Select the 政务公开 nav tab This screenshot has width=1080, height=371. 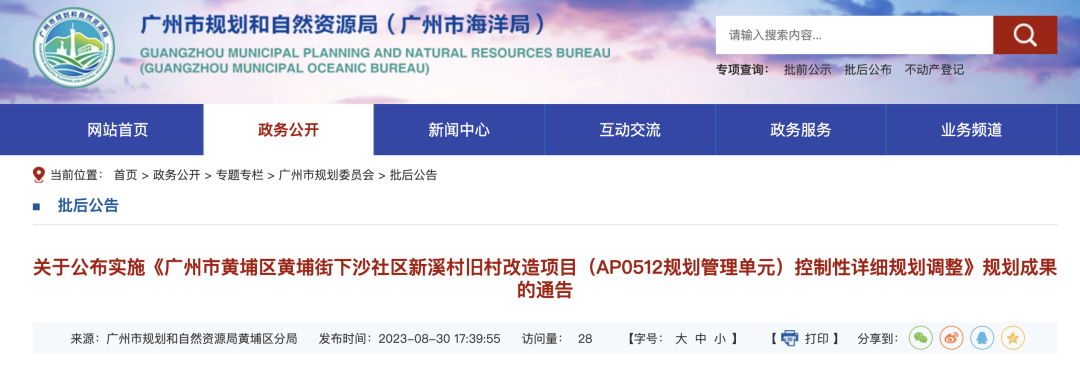coord(289,129)
